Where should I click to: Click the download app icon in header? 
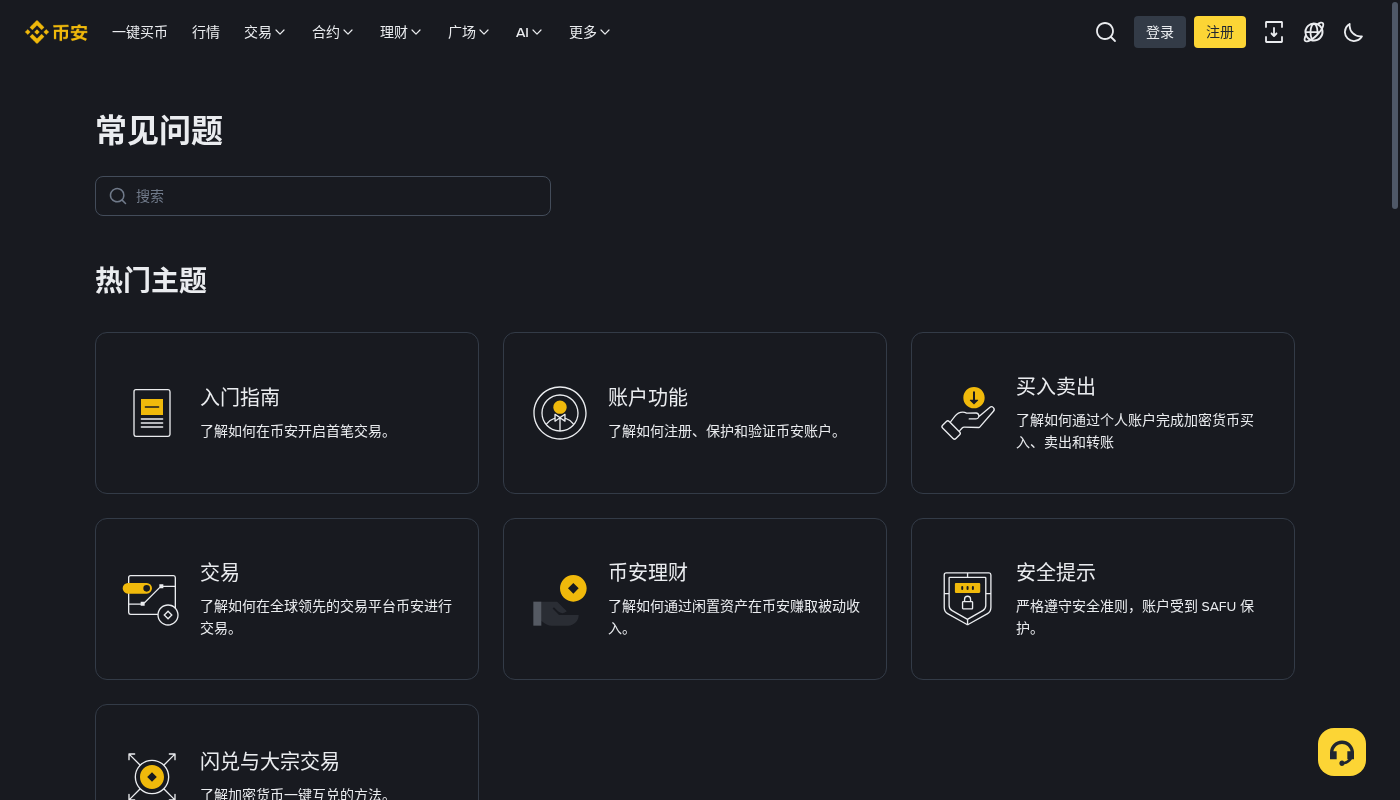[1274, 32]
